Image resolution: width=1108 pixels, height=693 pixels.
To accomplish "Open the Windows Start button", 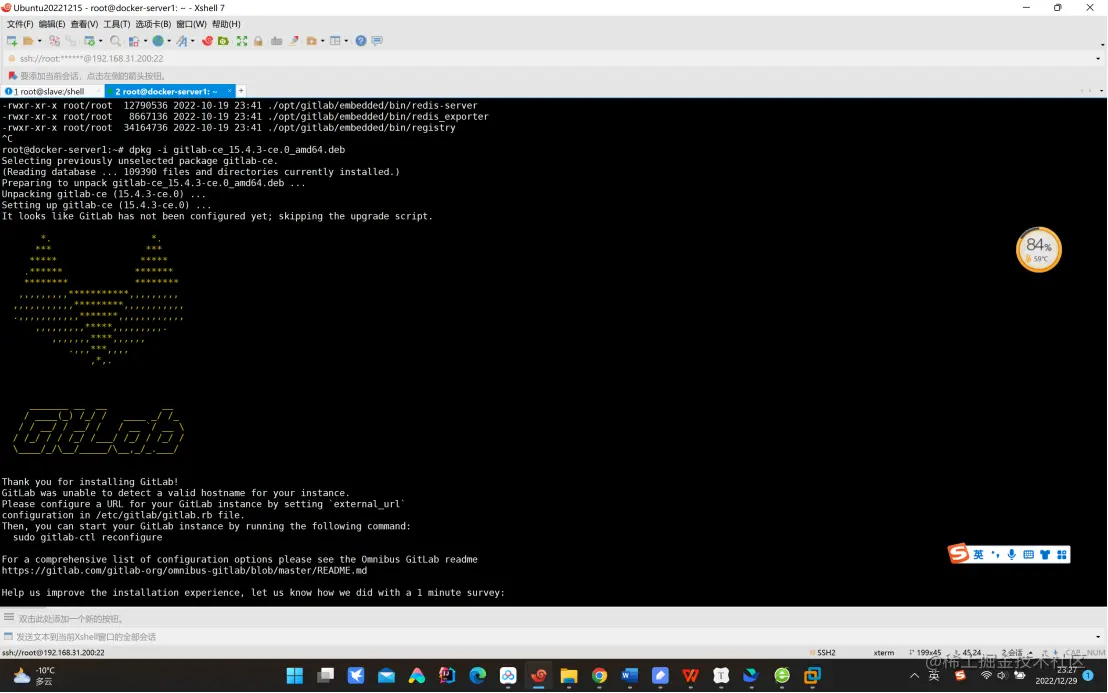I will tap(295, 676).
